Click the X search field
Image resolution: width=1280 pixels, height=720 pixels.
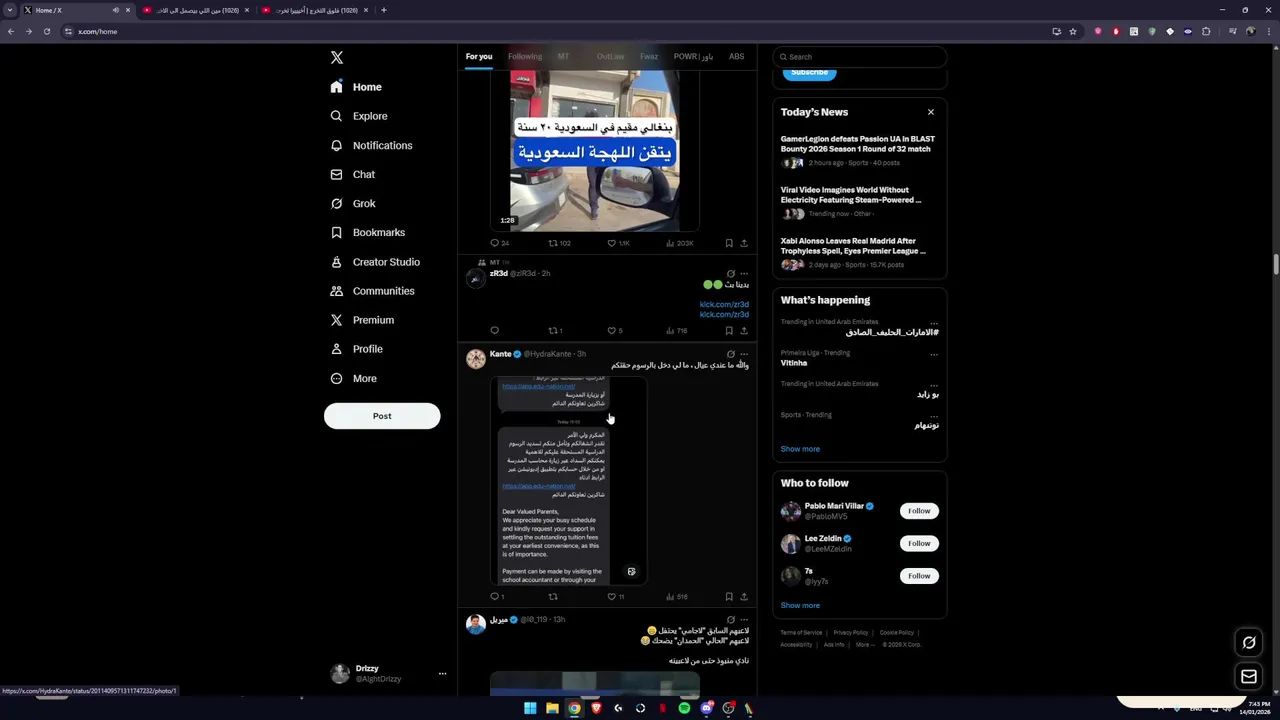pyautogui.click(x=860, y=57)
